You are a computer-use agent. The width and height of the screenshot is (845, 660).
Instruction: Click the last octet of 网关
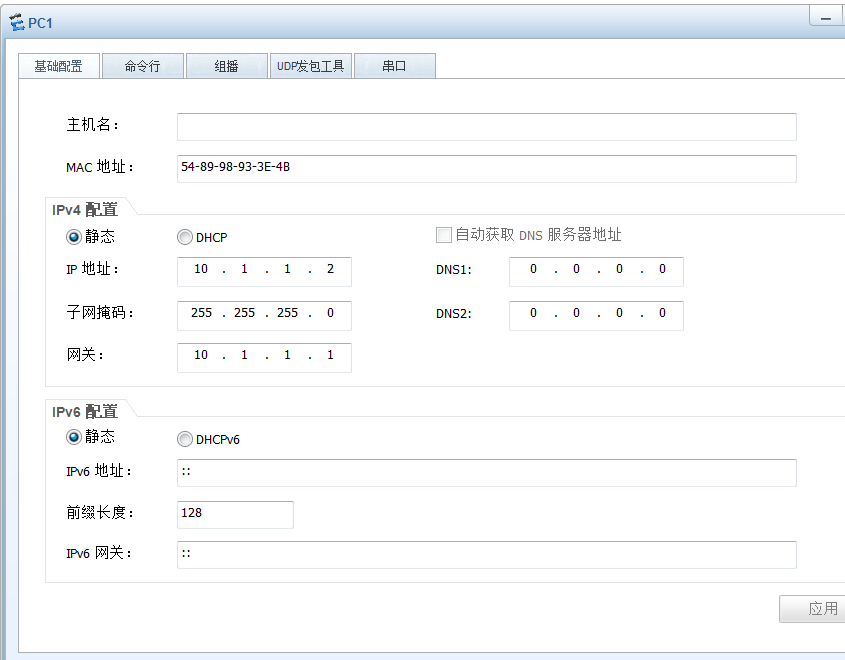[x=330, y=355]
